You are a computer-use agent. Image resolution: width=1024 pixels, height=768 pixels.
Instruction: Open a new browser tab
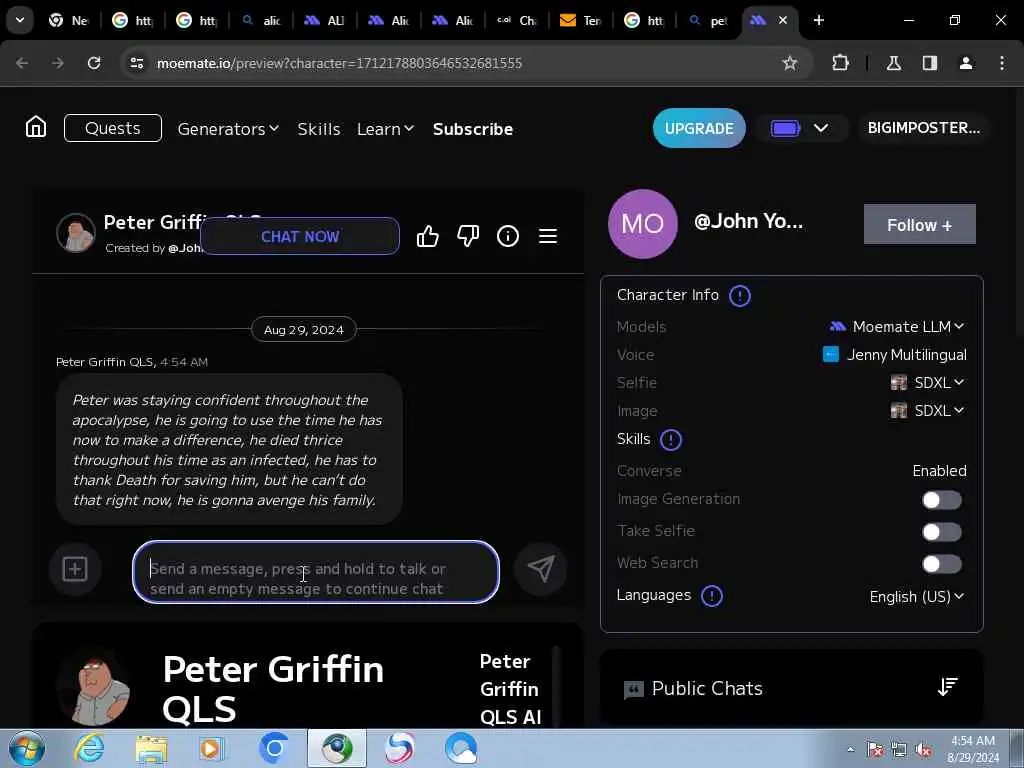tap(818, 20)
